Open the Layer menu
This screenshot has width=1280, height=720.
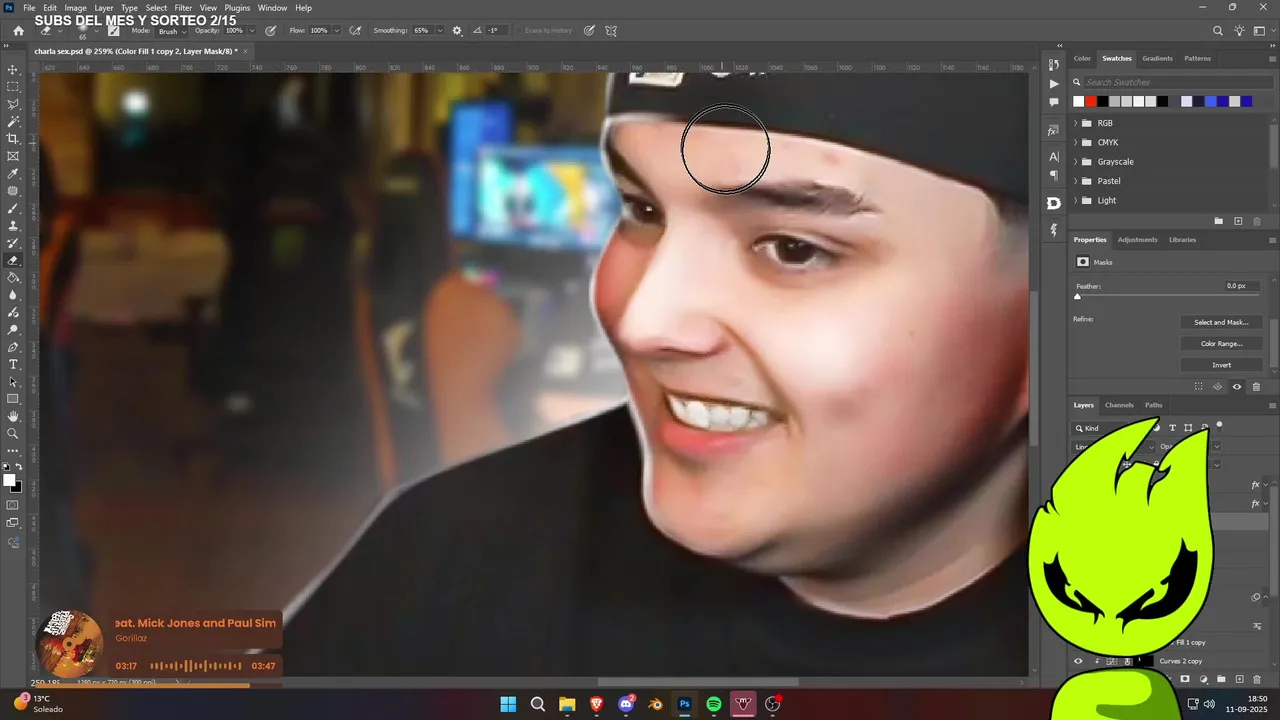[x=104, y=8]
